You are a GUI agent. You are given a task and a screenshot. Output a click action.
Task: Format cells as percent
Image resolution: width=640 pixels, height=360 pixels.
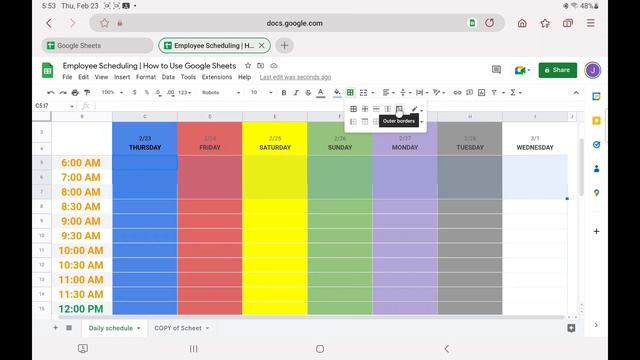(147, 93)
